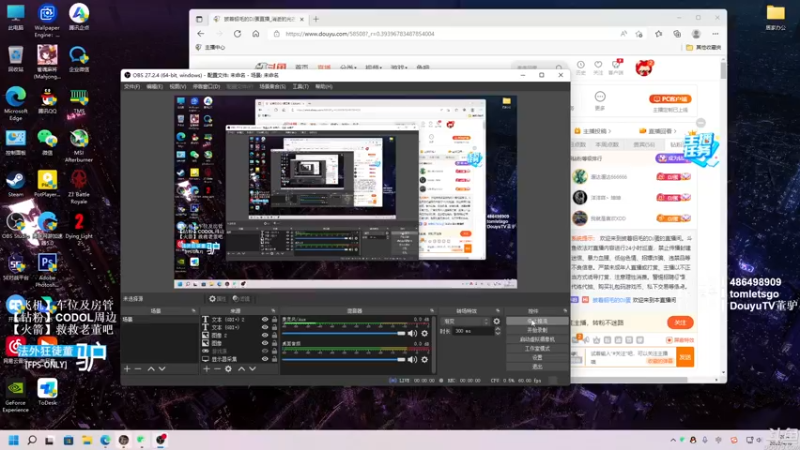Hide the 图像 source
800x450 pixels.
265,343
